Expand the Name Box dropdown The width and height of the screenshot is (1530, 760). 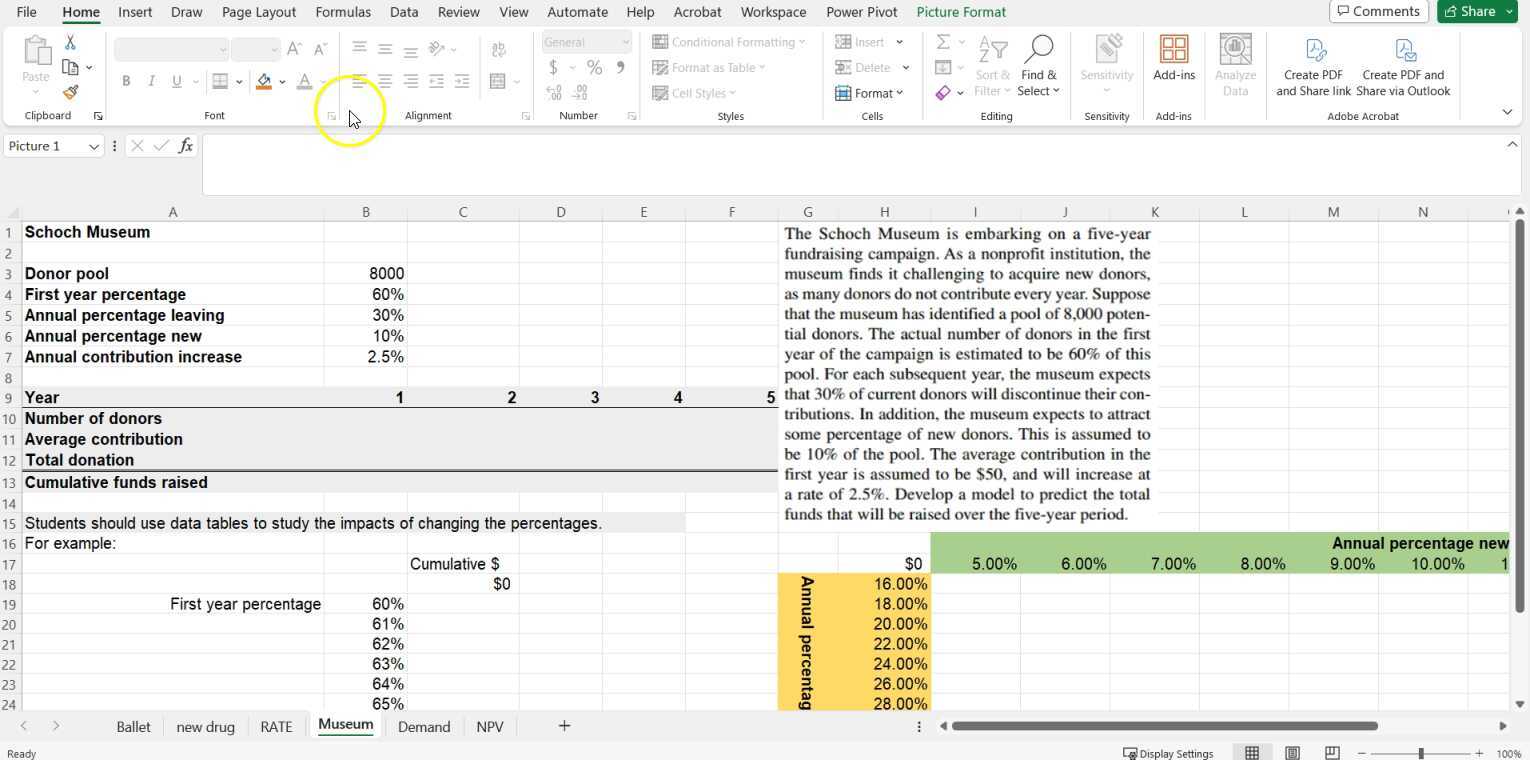[x=92, y=146]
